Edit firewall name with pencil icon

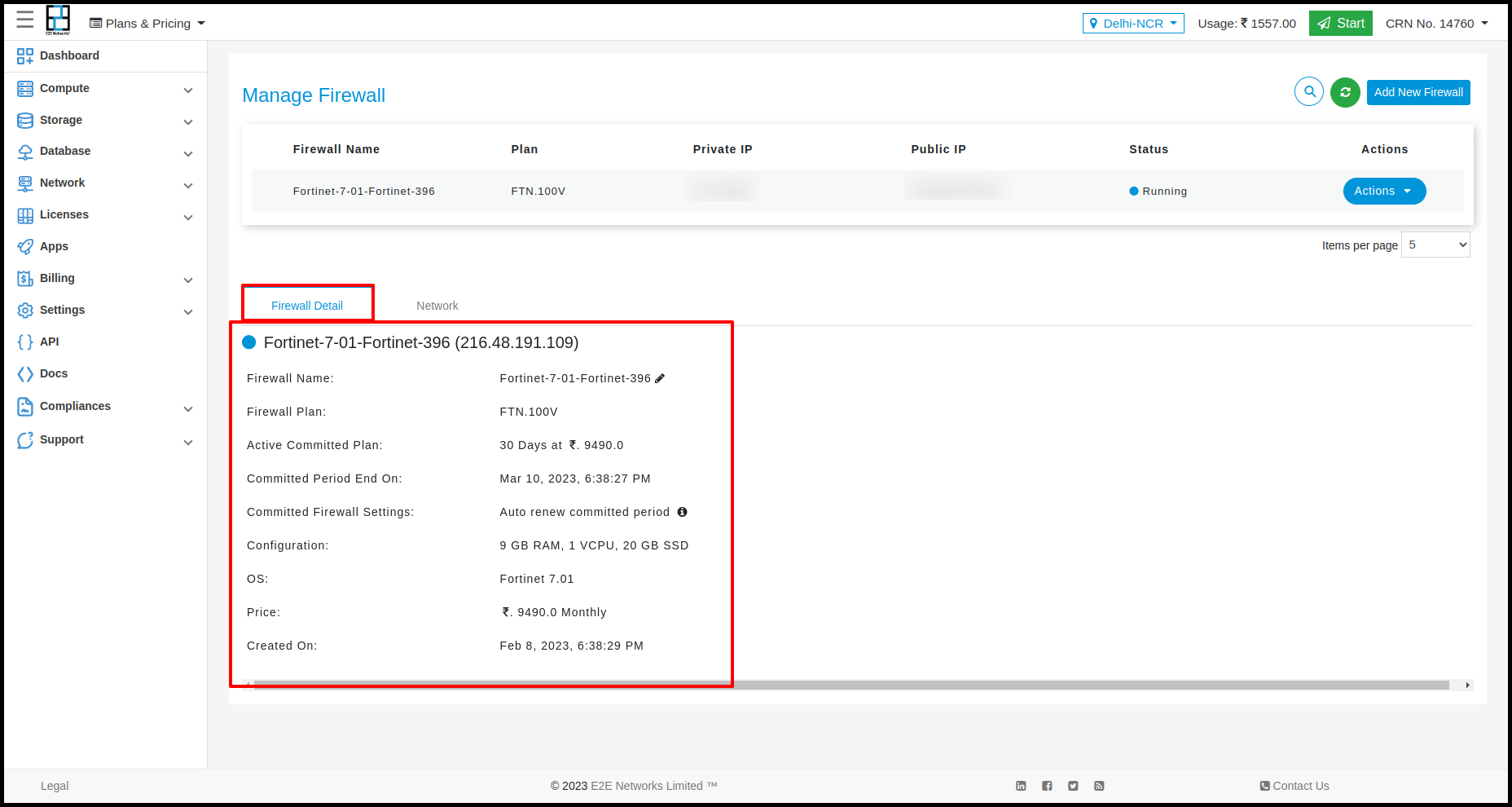pyautogui.click(x=660, y=378)
